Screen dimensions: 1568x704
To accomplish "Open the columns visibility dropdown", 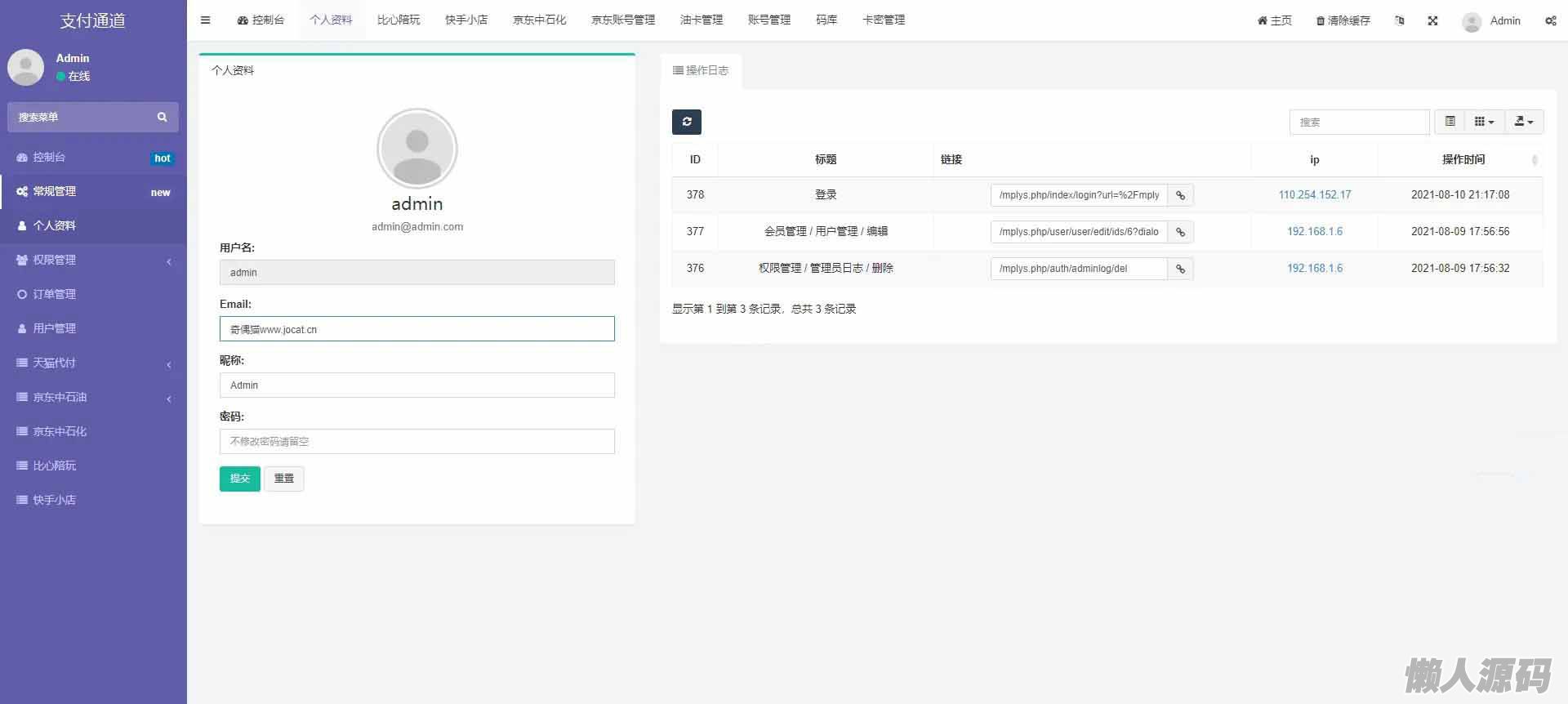I will (x=1484, y=122).
